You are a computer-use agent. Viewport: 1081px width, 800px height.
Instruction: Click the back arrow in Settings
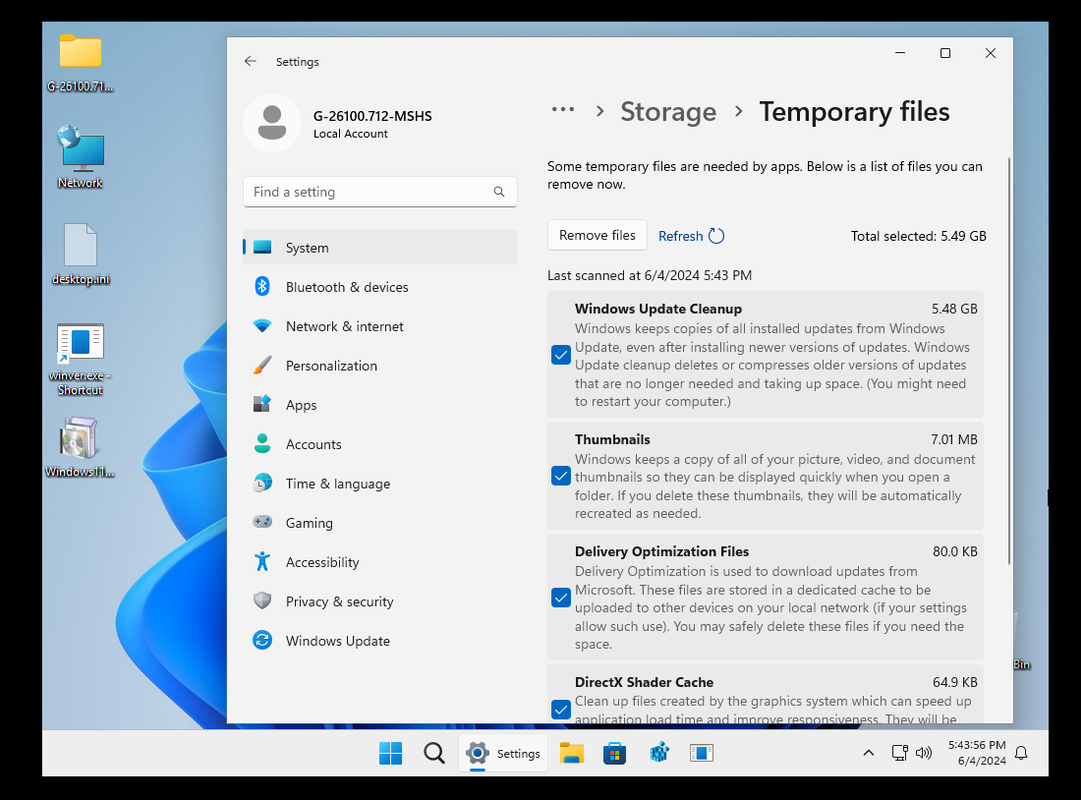click(x=250, y=61)
